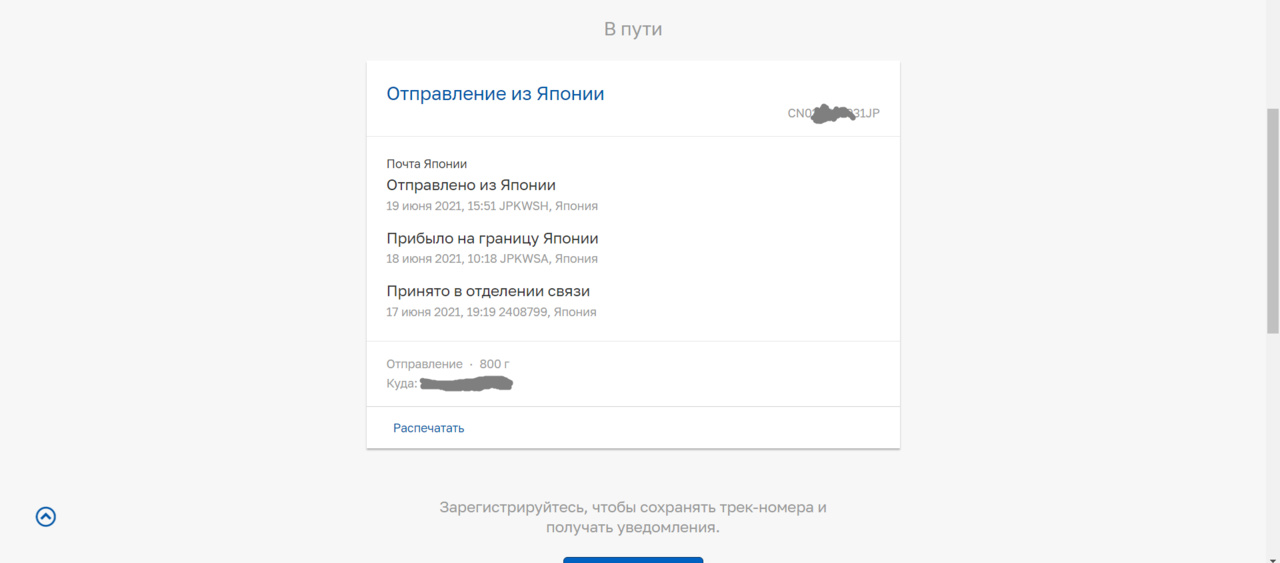Select the 'В пути' status heading
The height and width of the screenshot is (563, 1280).
point(633,30)
